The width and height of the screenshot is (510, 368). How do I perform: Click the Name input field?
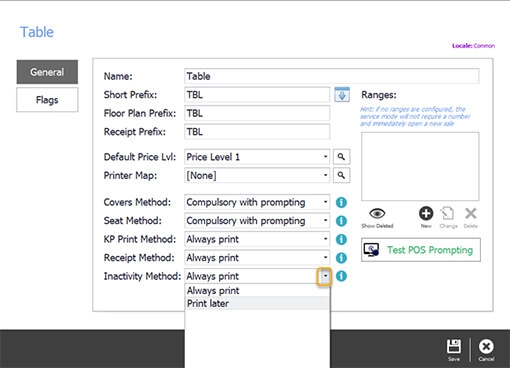(331, 76)
